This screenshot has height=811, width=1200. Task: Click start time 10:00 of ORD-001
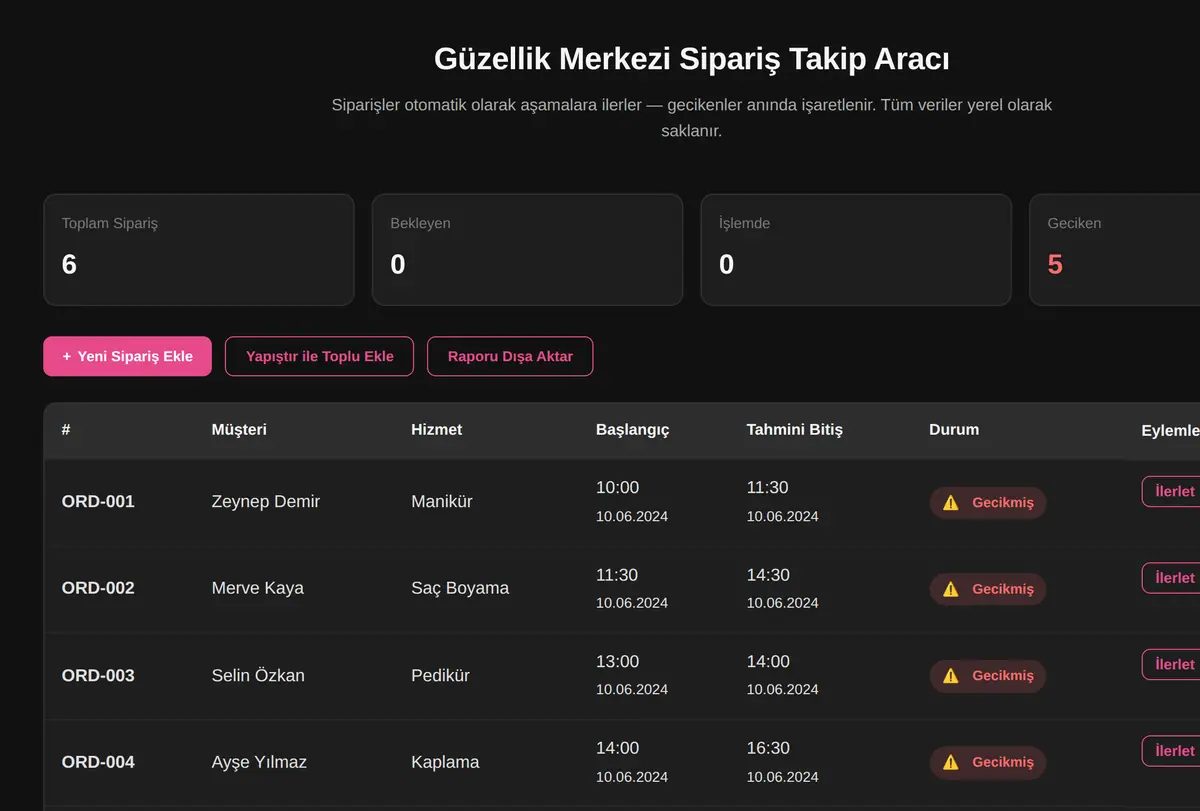pyautogui.click(x=617, y=487)
